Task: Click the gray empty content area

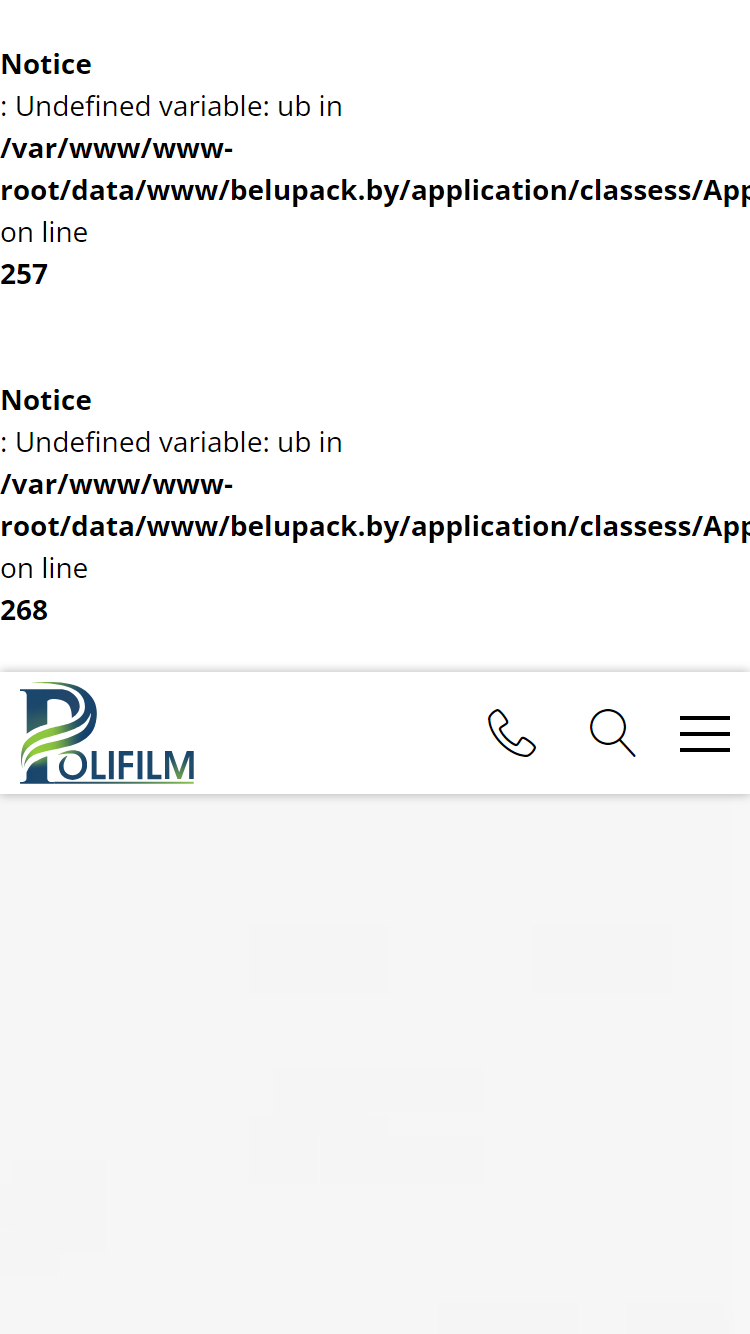Action: [375, 1064]
